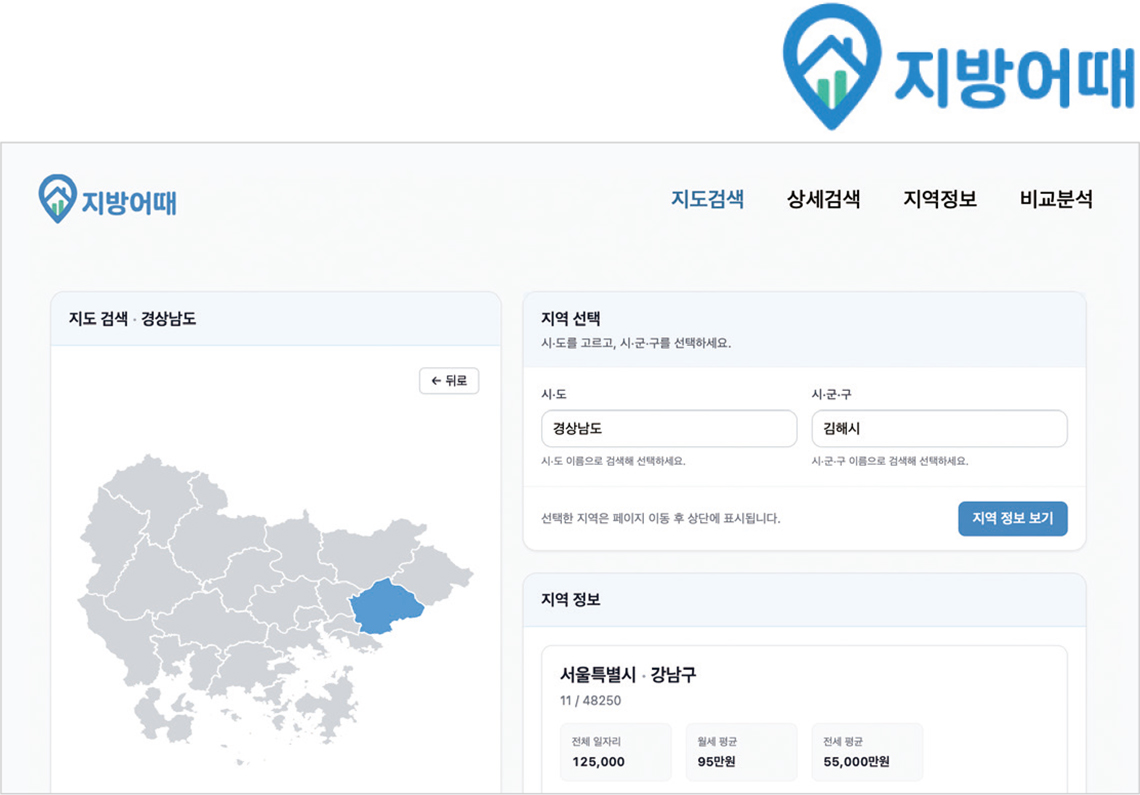The width and height of the screenshot is (1140, 795).
Task: Click the 전세 평균 stat card
Action: coord(866,752)
